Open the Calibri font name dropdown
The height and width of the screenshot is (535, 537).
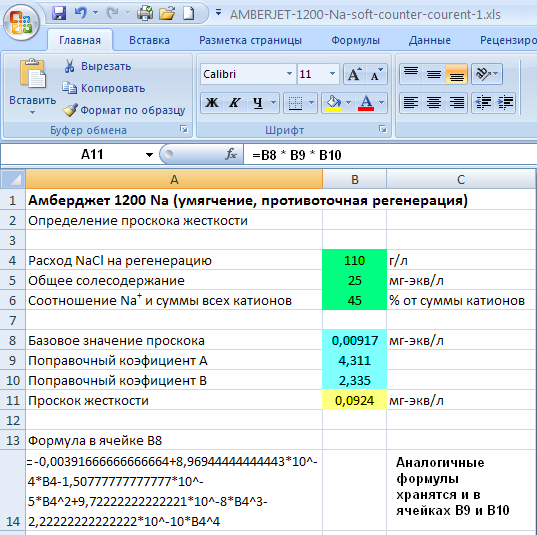click(289, 74)
